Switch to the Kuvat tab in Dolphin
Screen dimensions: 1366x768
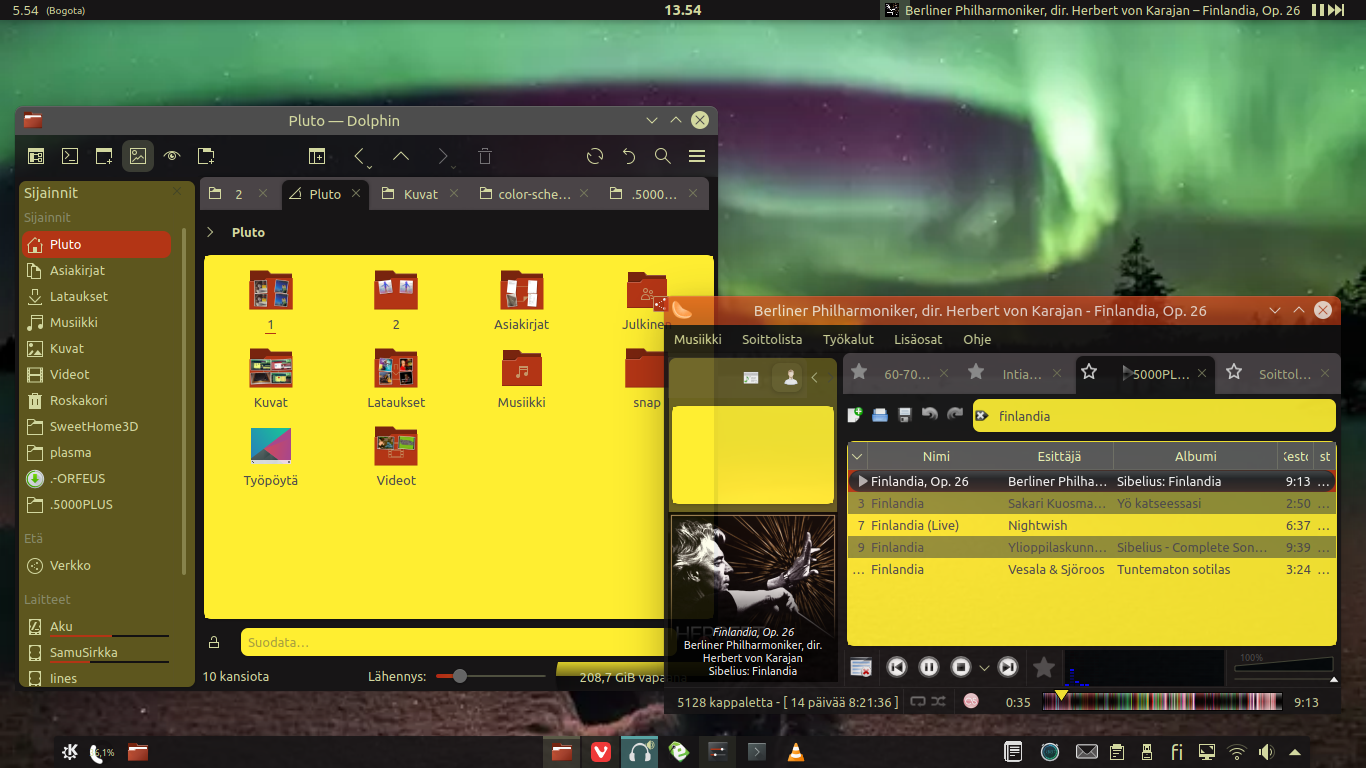coord(420,194)
